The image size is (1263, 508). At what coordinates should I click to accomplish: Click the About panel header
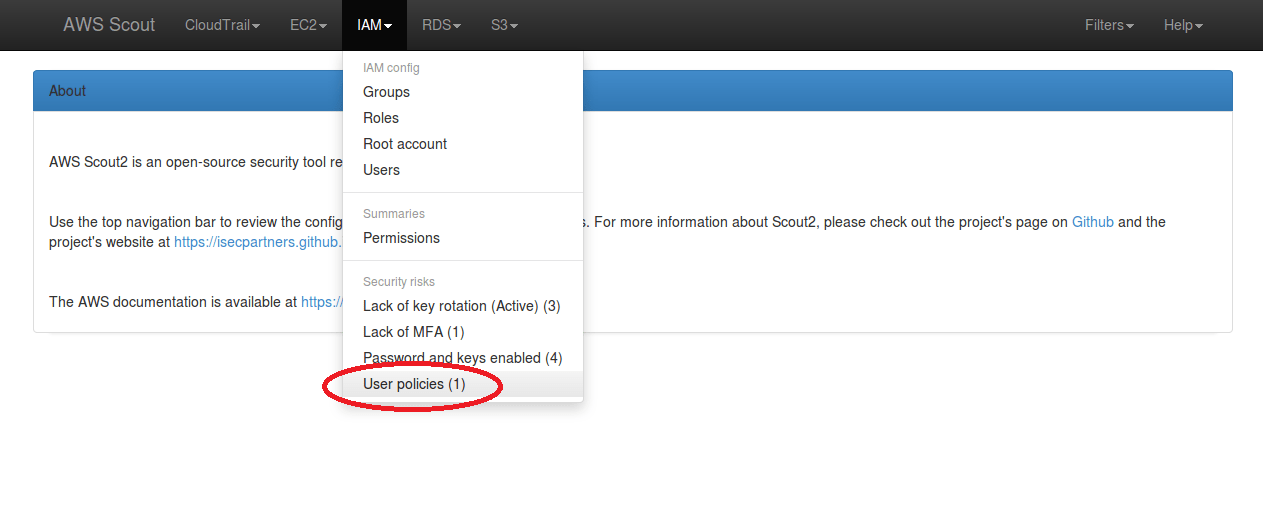pos(632,91)
